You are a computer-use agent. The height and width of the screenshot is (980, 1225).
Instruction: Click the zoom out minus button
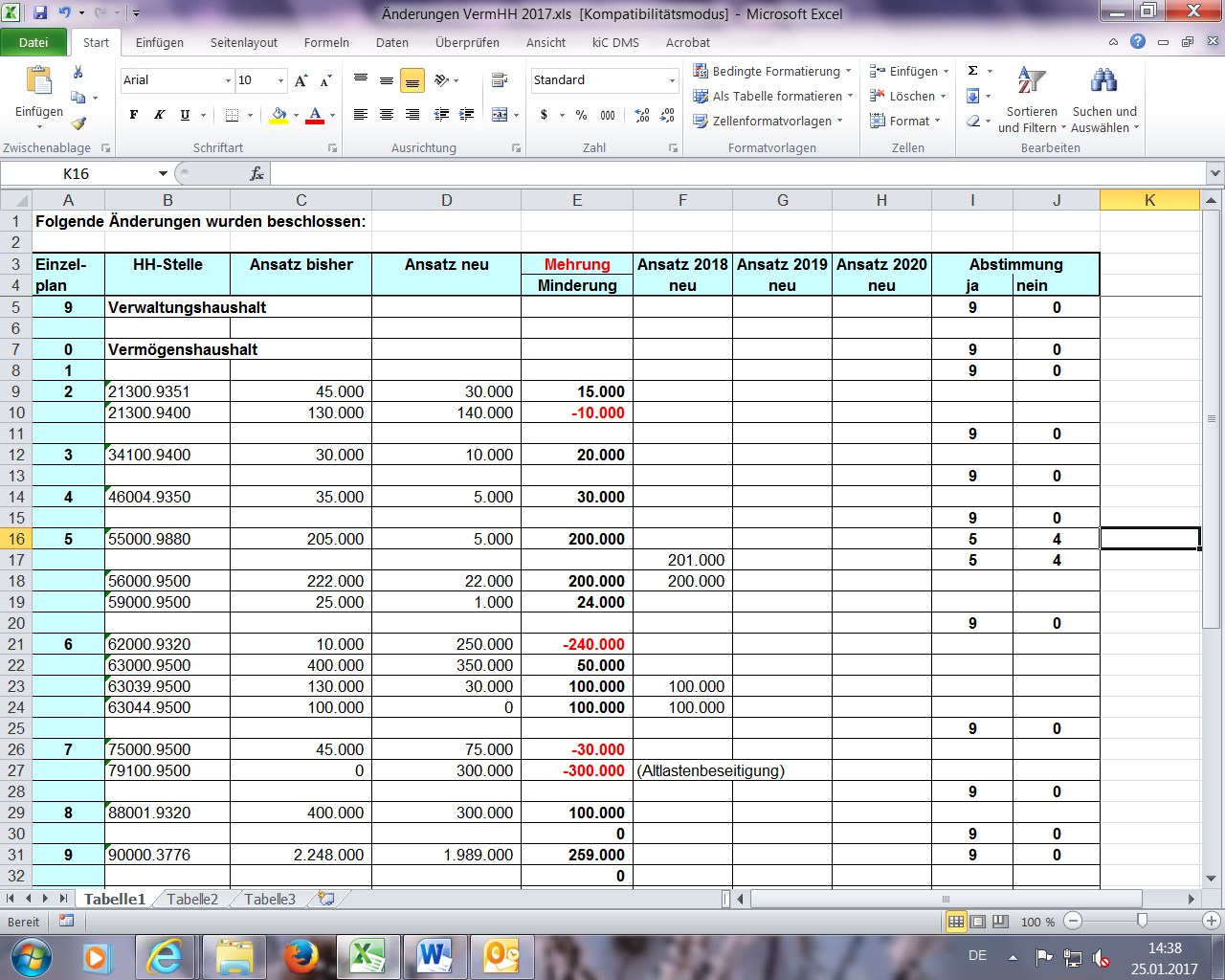click(1073, 921)
